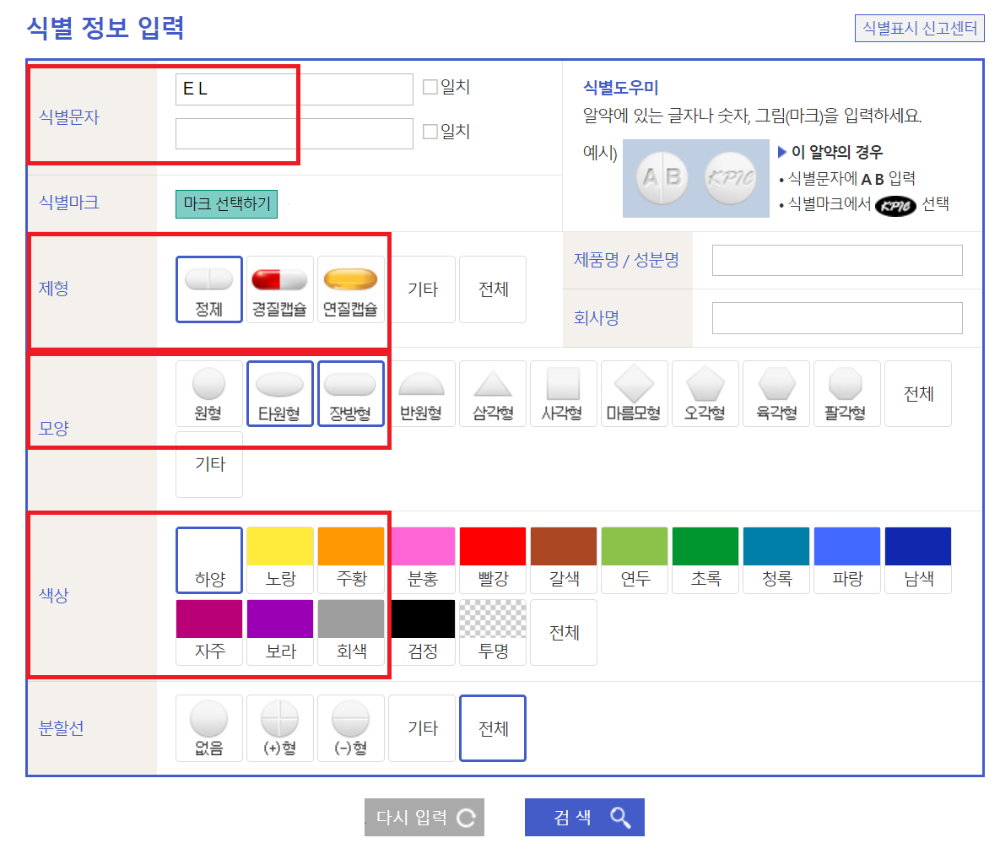The image size is (1000, 853).
Task: Click the 회사명 company name field
Action: click(836, 319)
